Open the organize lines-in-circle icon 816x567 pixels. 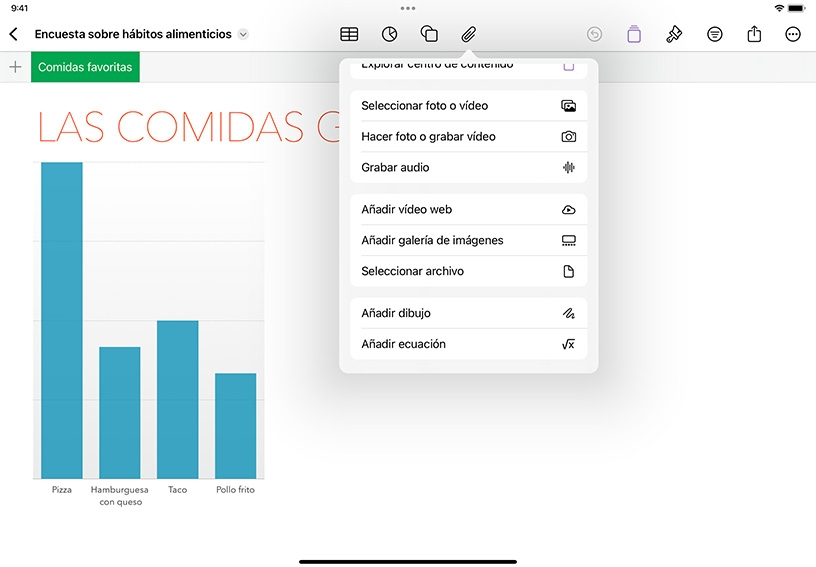pos(715,34)
